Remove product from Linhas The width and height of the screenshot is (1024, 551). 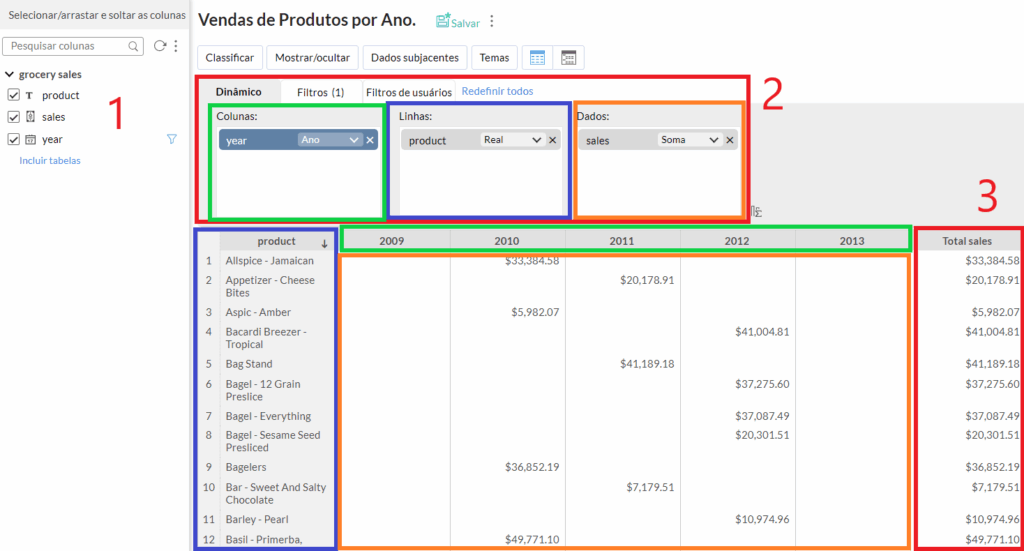(x=552, y=140)
